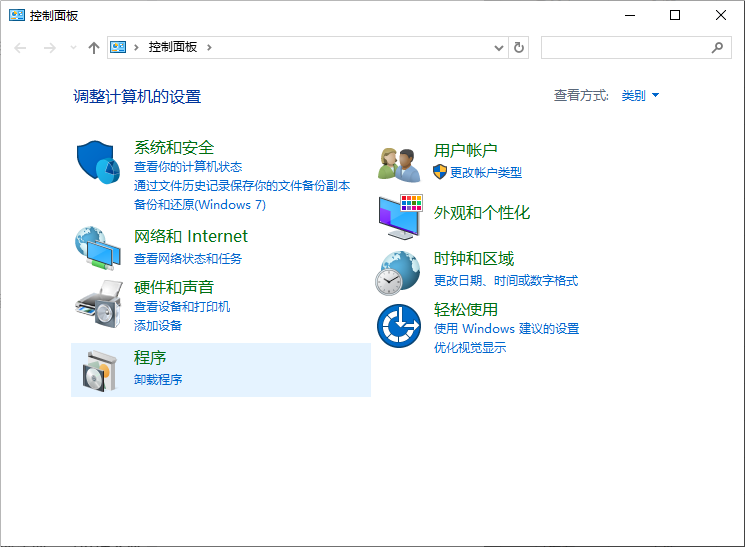This screenshot has width=745, height=547.
Task: Open the 系统和安全 category heading
Action: 174,147
